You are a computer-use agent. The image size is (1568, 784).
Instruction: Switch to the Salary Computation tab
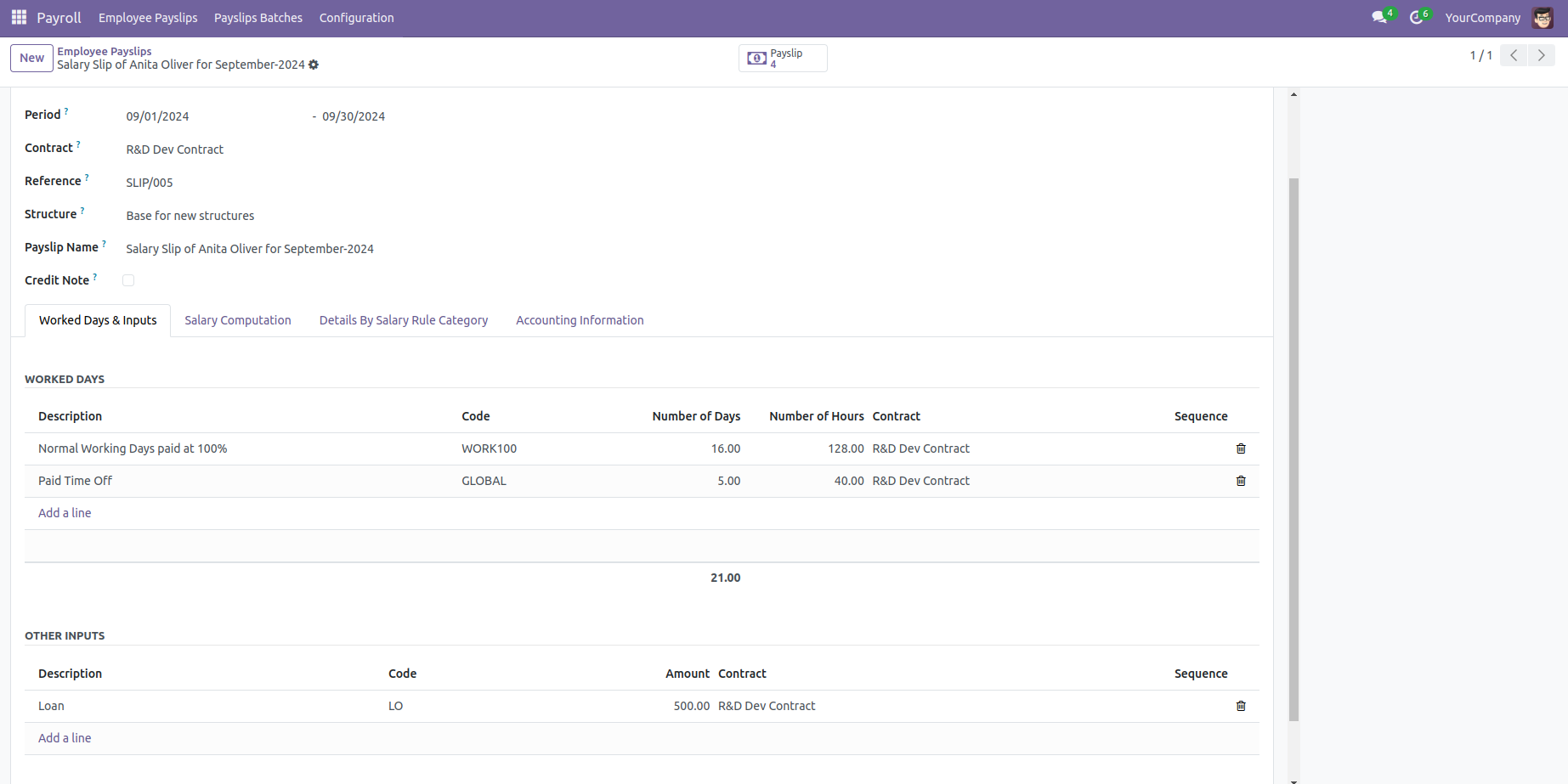click(238, 320)
